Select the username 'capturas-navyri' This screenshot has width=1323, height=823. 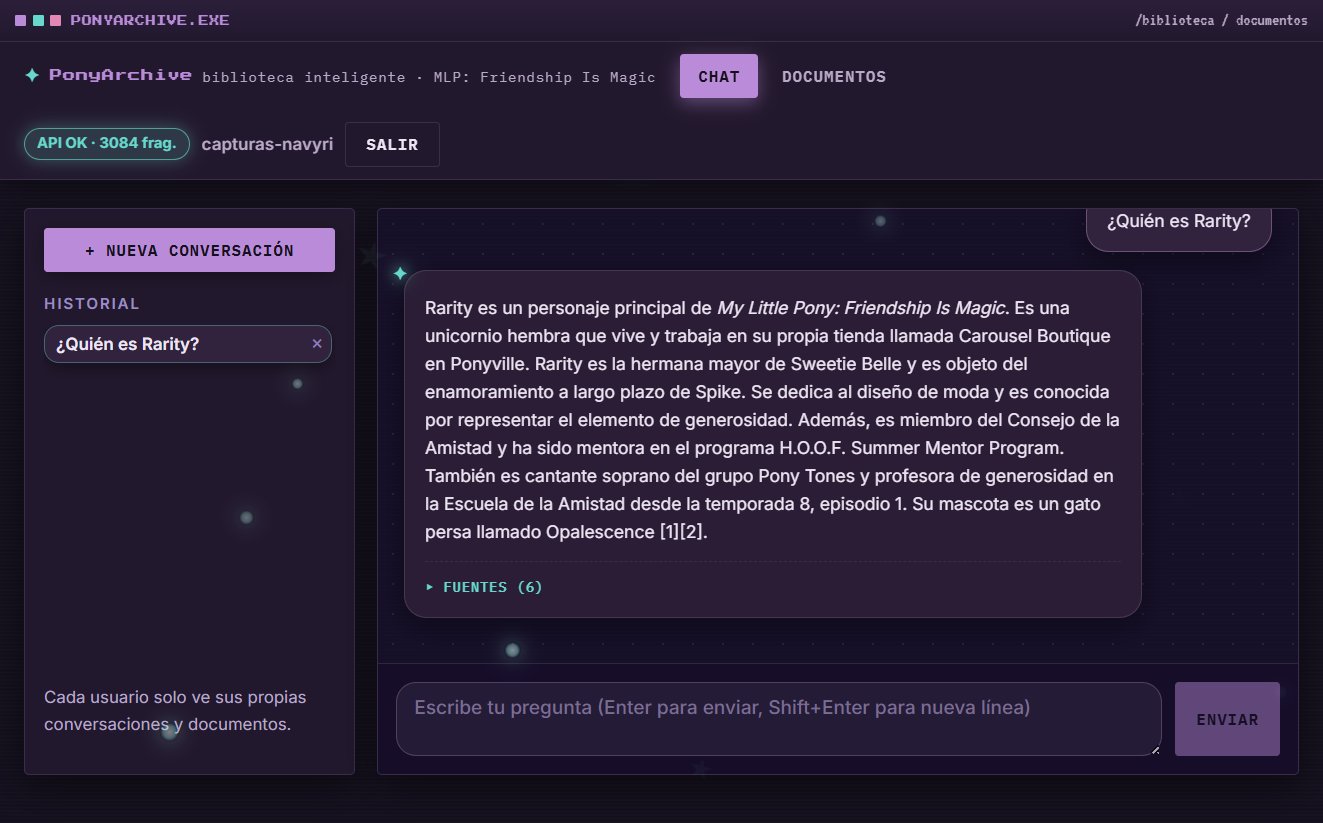pyautogui.click(x=267, y=144)
